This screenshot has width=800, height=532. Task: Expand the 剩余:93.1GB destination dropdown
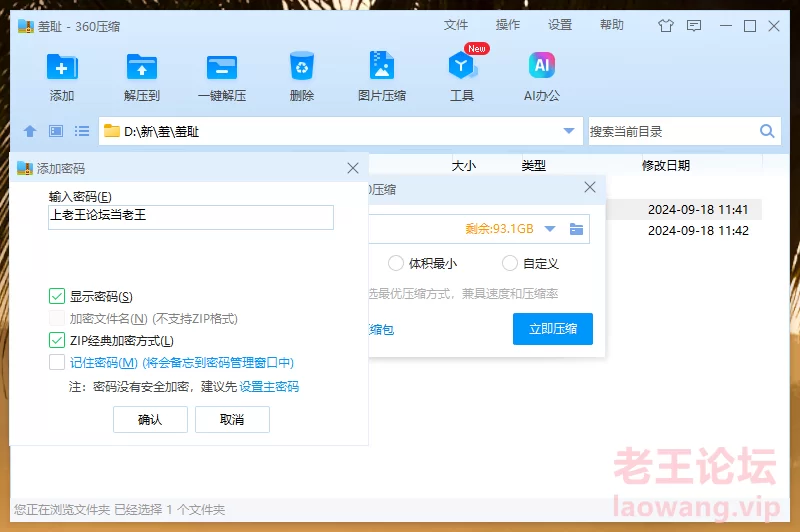pyautogui.click(x=550, y=229)
